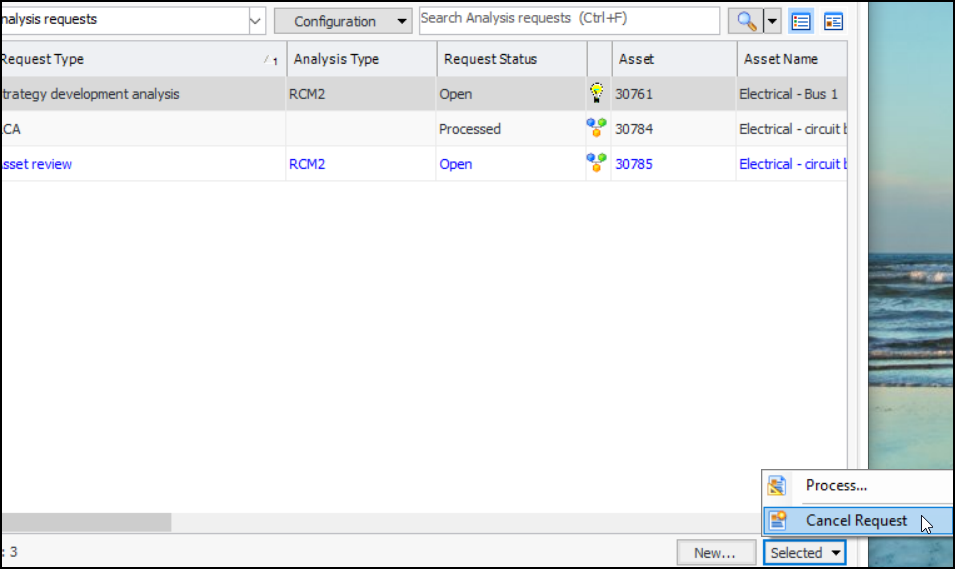Expand the Analysis requests combo box
This screenshot has height=569, width=955.
pyautogui.click(x=255, y=21)
